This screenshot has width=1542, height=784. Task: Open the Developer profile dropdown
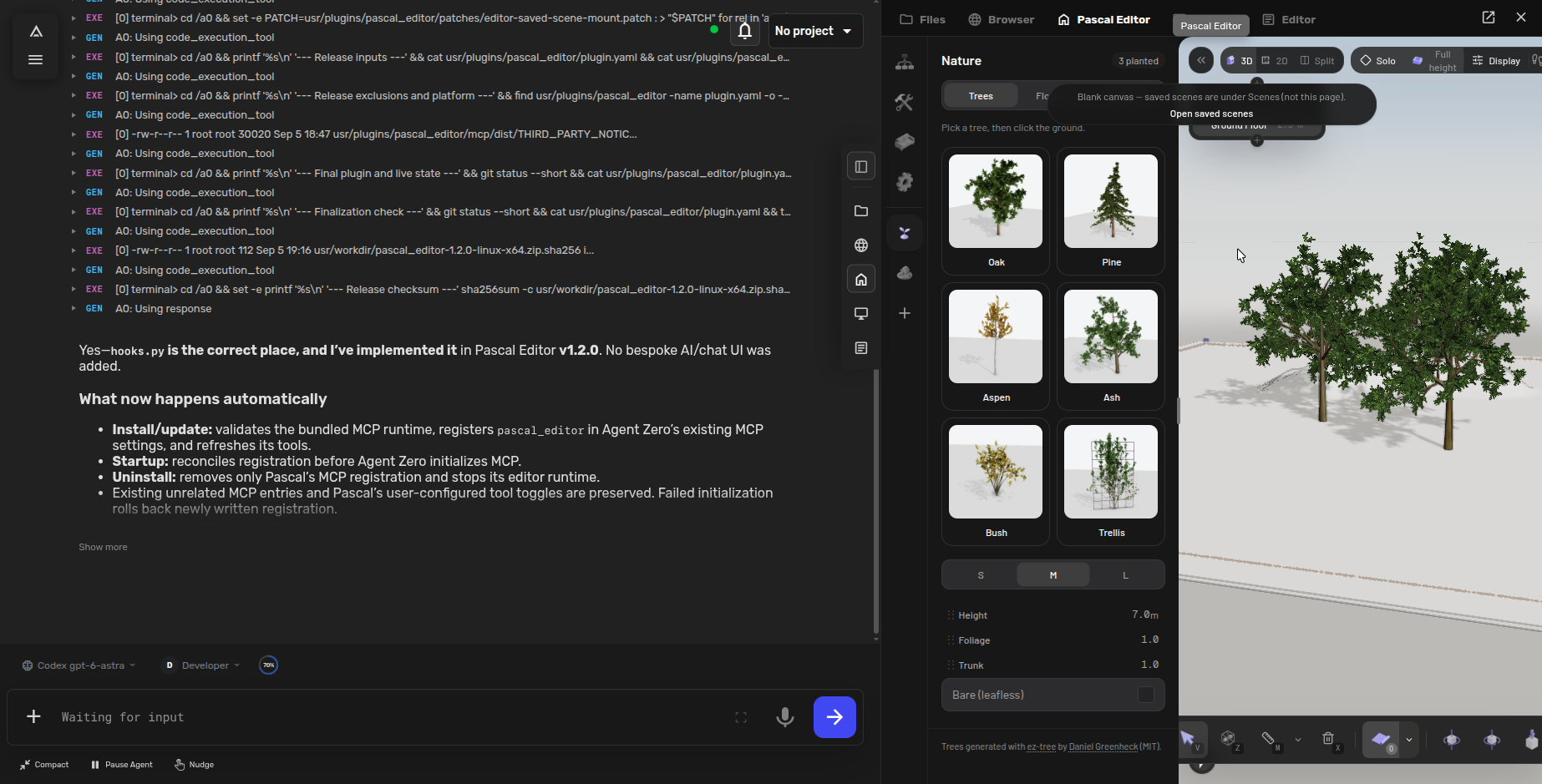[202, 665]
